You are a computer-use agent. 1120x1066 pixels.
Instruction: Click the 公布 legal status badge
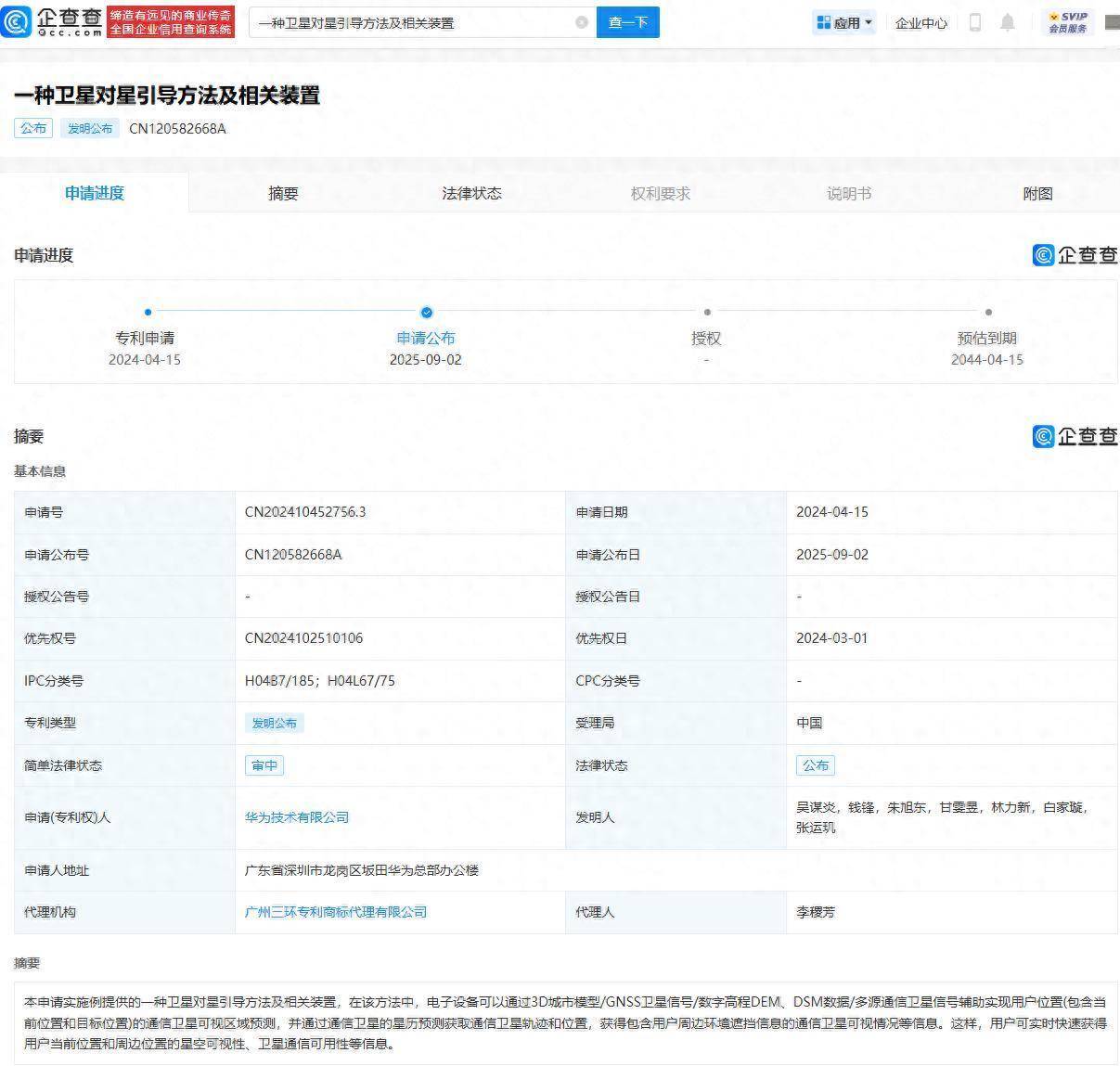[x=816, y=765]
